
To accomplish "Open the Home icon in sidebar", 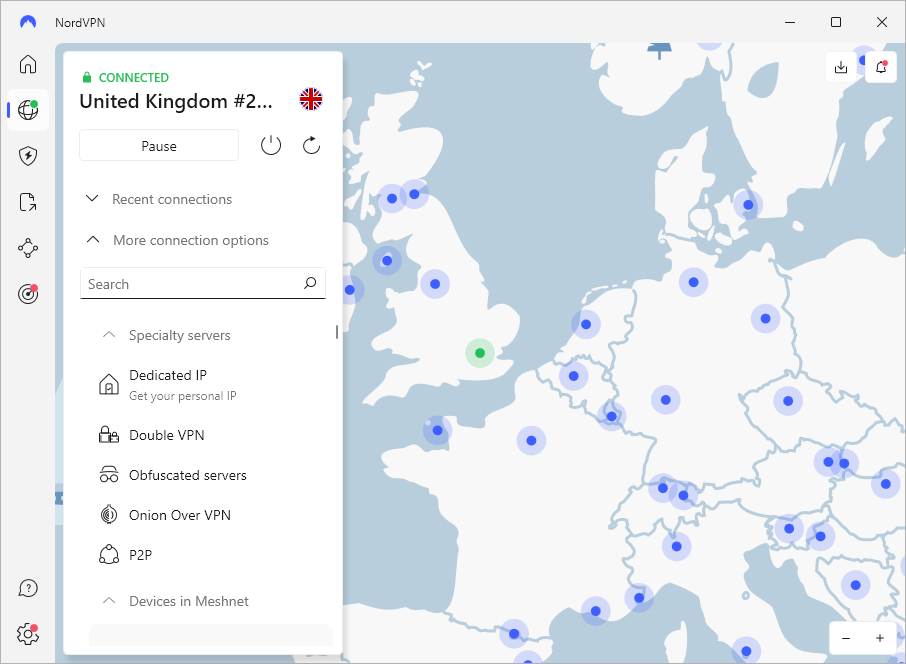I will click(x=28, y=65).
